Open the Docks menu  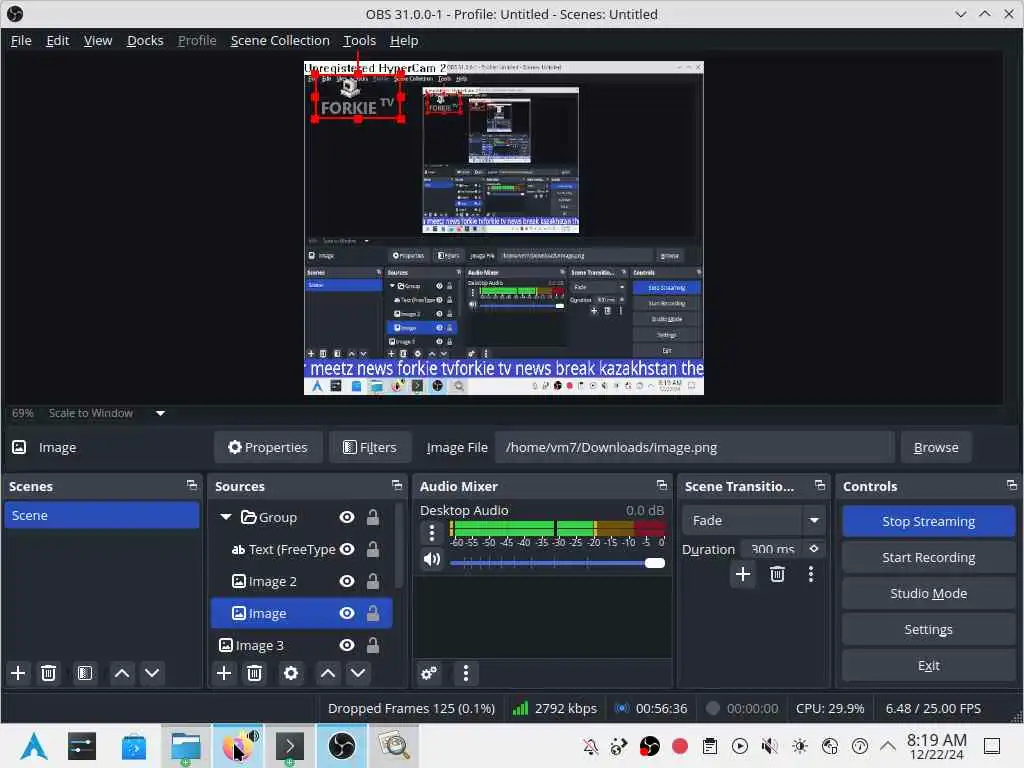(145, 40)
